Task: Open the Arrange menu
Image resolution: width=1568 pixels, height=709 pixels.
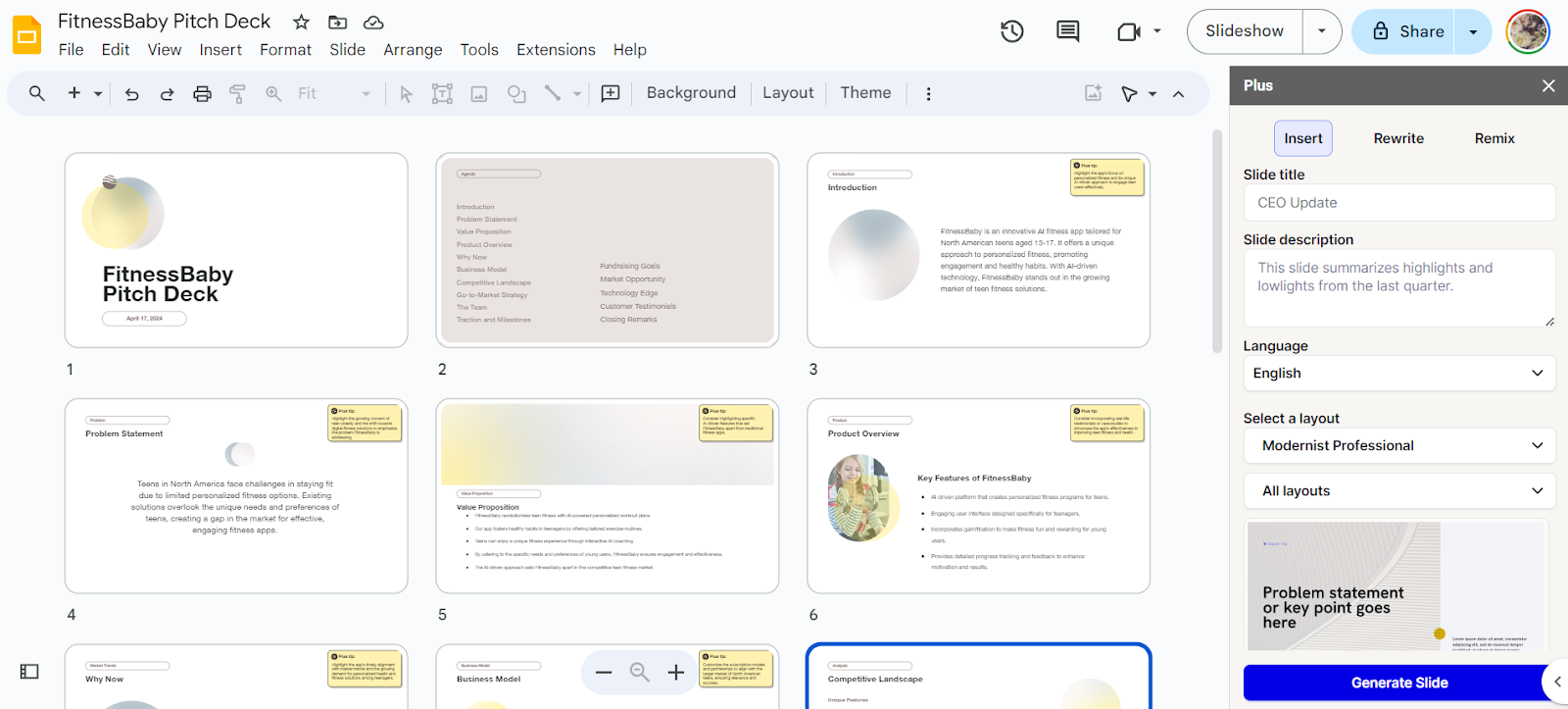Action: pos(413,50)
